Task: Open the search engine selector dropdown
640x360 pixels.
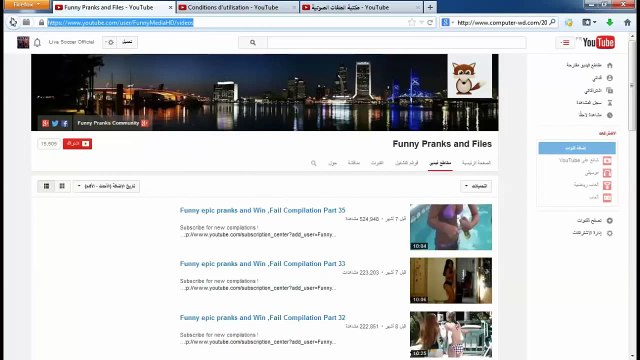Action: click(447, 22)
